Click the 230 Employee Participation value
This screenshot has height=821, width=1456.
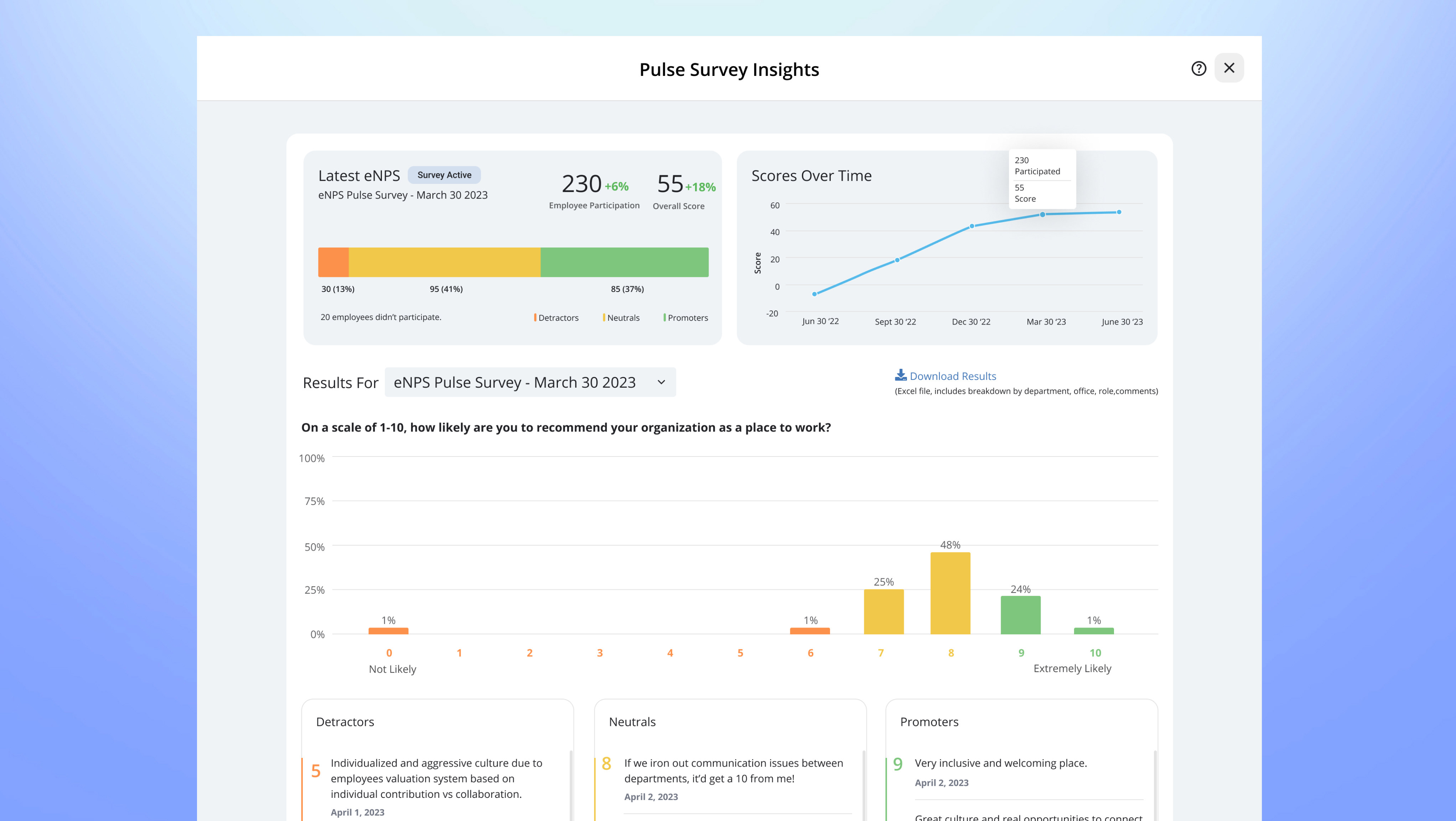(581, 184)
